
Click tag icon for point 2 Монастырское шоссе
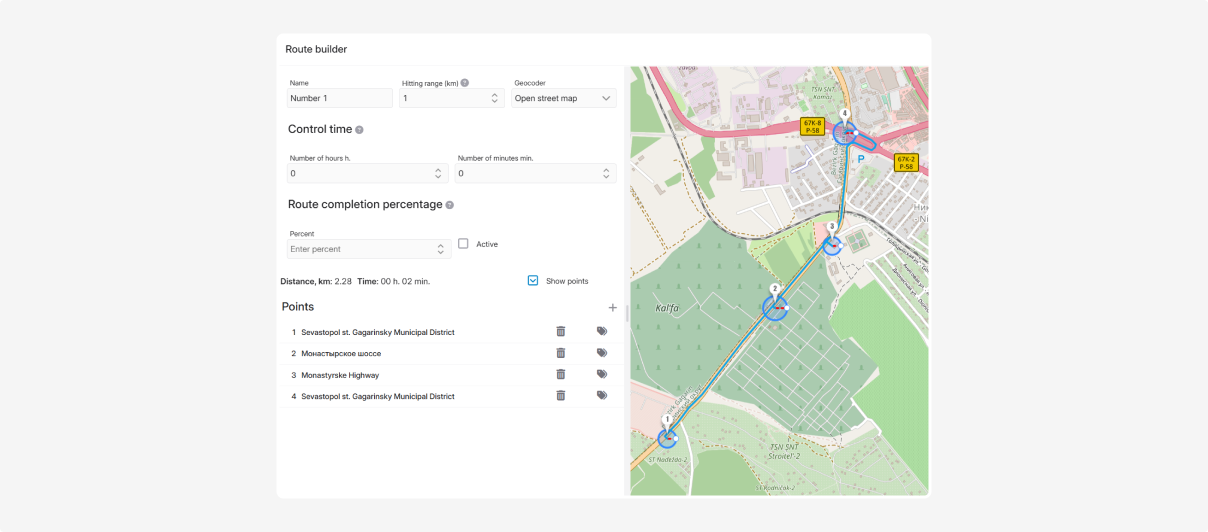click(602, 353)
